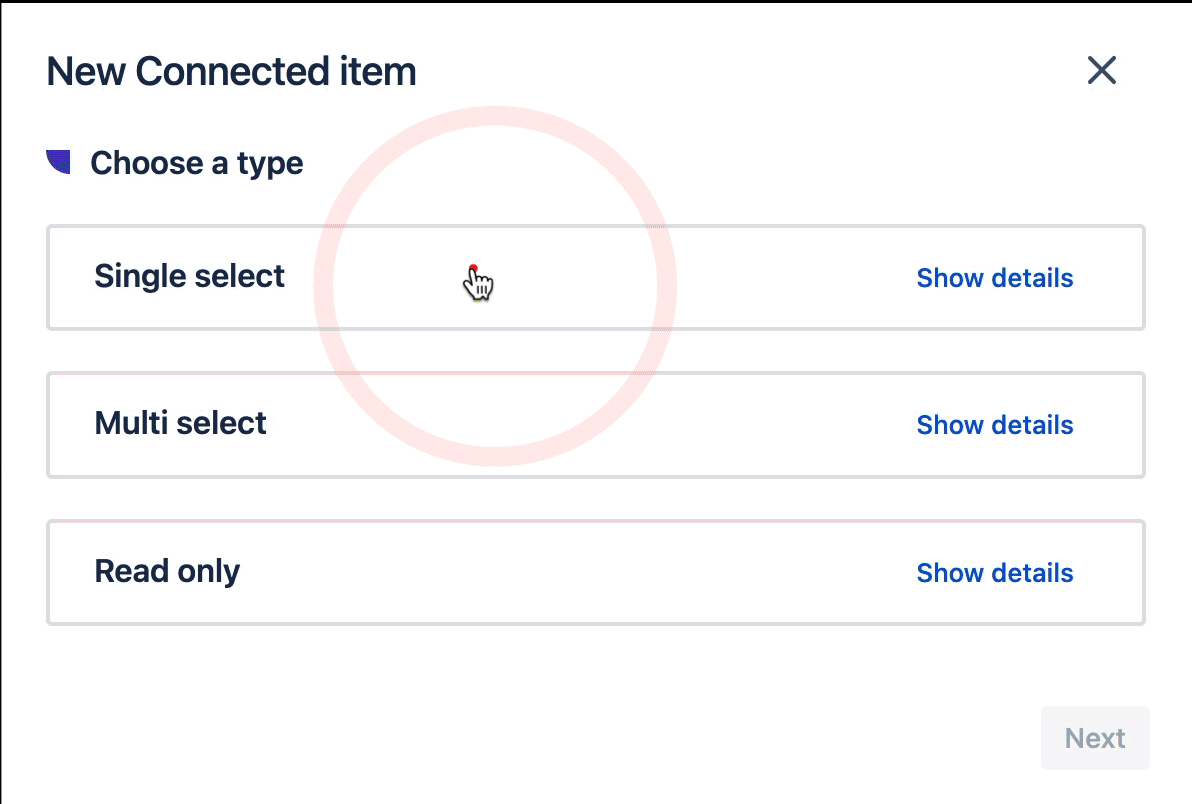Choose the Multi select type card
Image resolution: width=1192 pixels, height=804 pixels.
click(595, 424)
